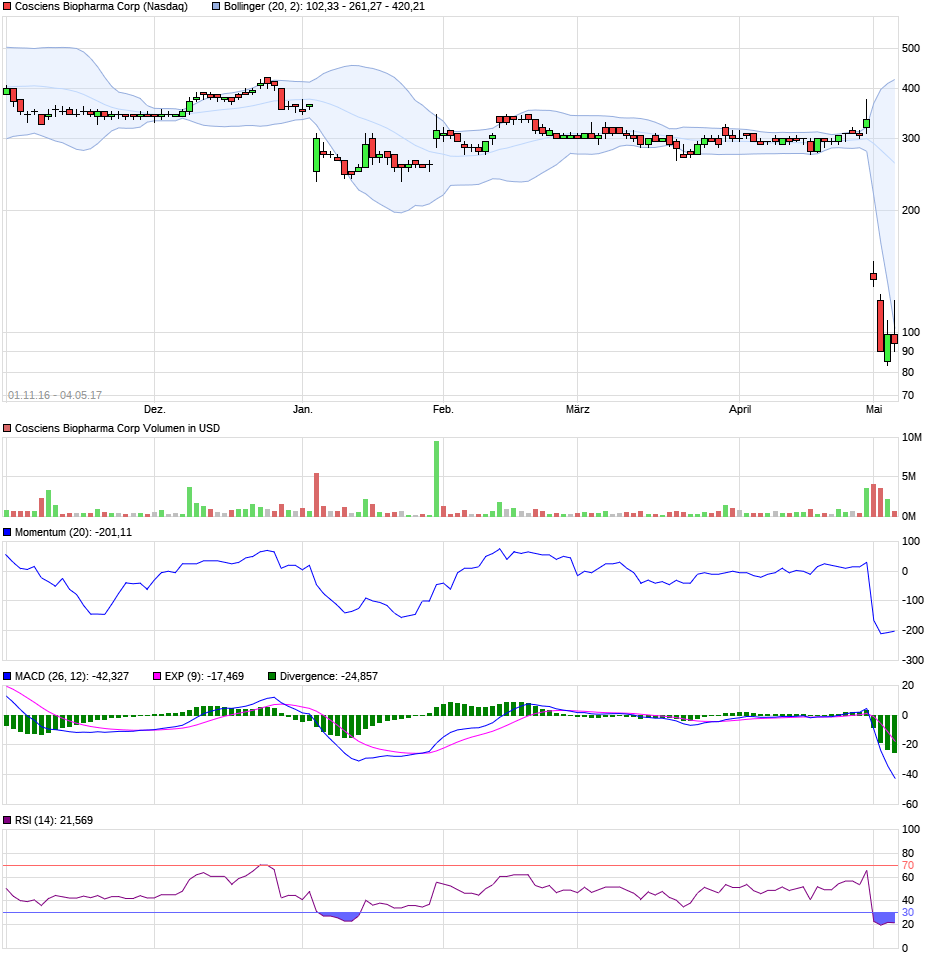Click the Divergence: -24,857 label
Viewport: 940px width, 958px height.
click(329, 677)
